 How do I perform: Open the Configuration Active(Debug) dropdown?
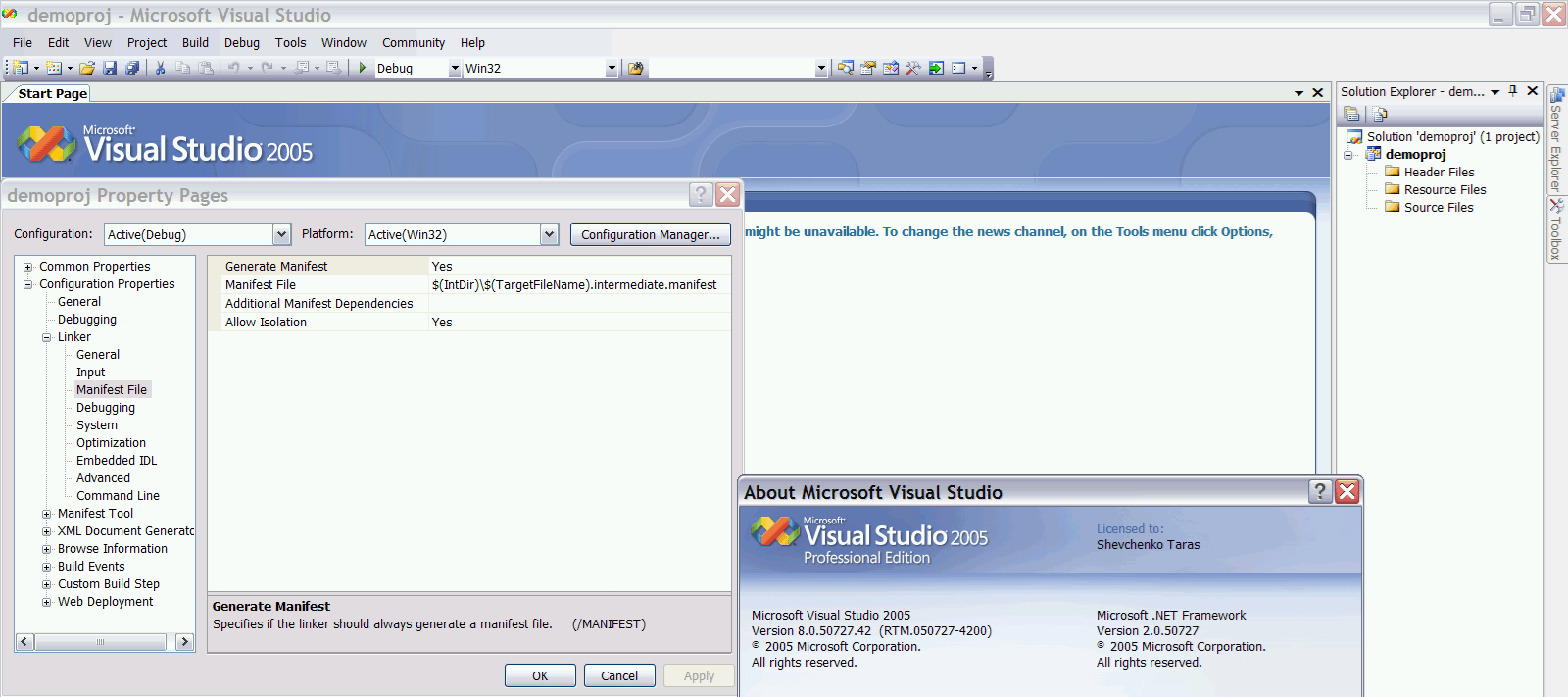pos(282,234)
